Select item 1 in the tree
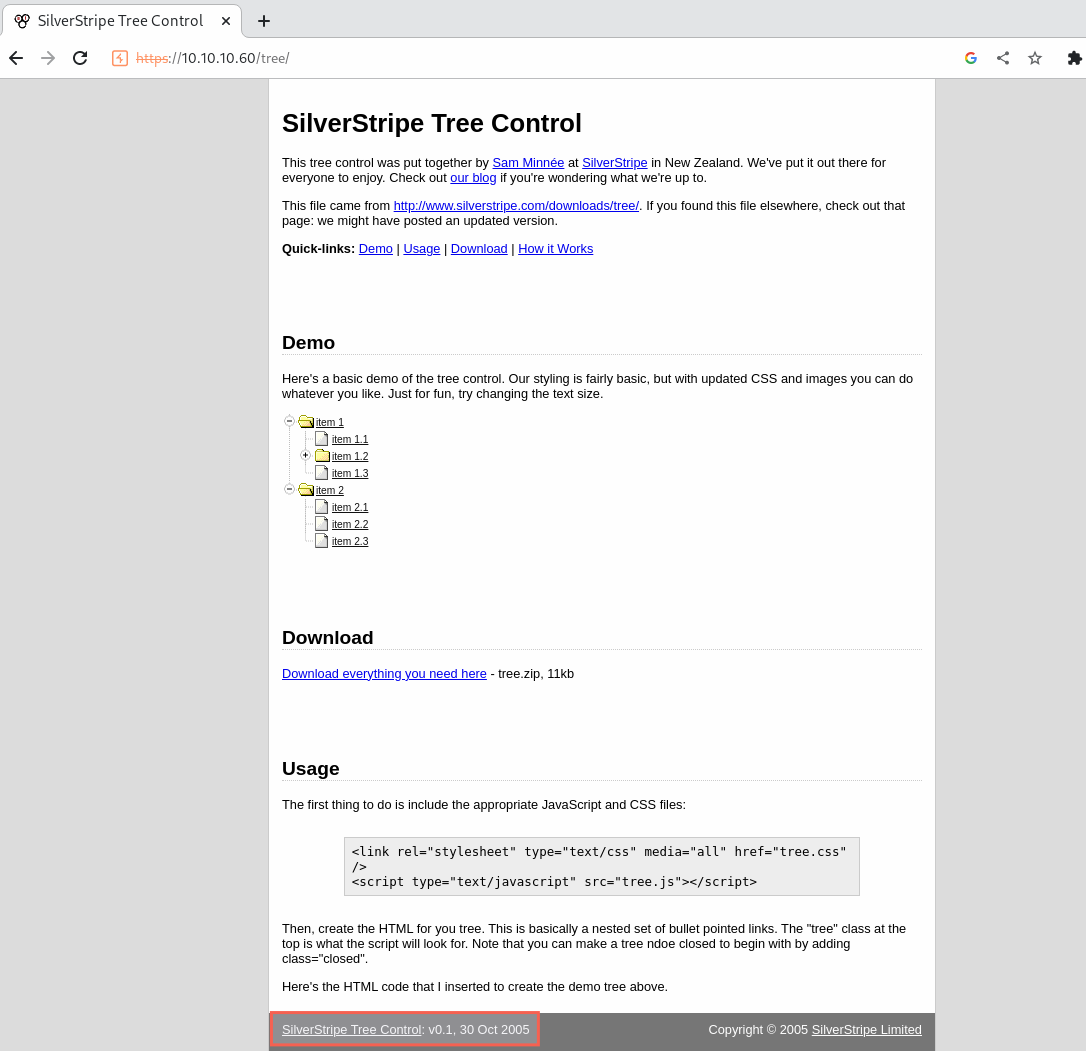 click(x=330, y=422)
